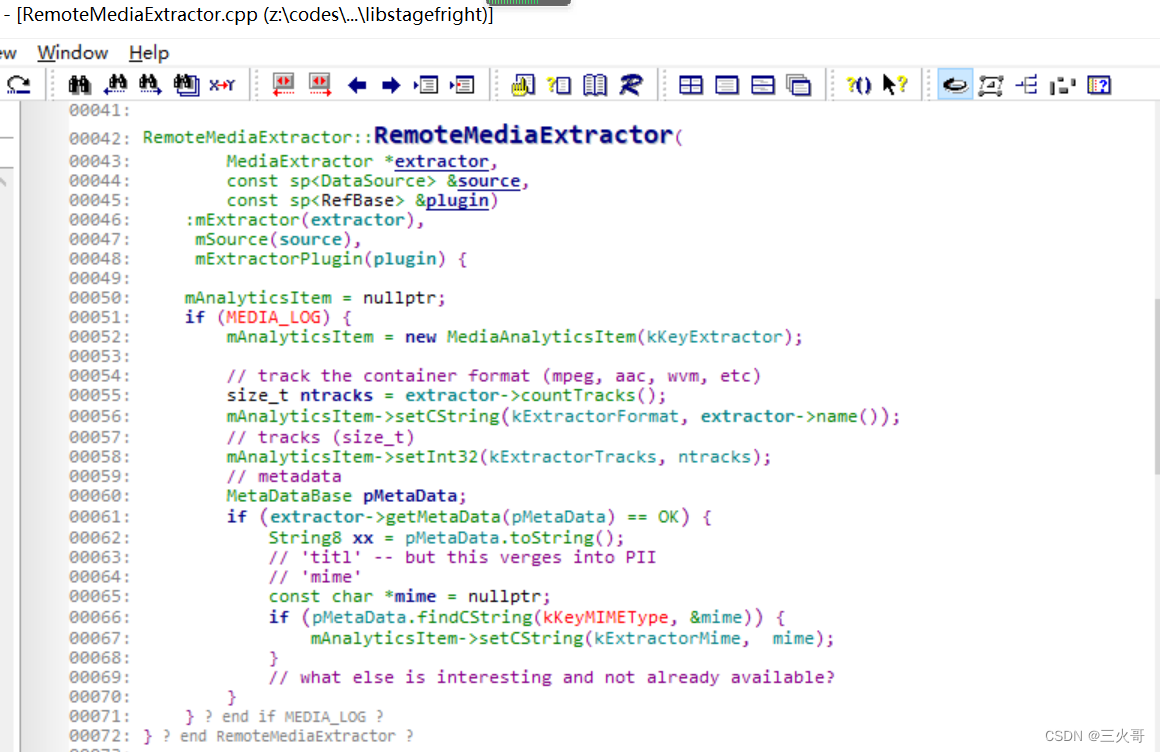
Task: Click kExtractorFormat on line 56
Action: pyautogui.click(x=595, y=416)
